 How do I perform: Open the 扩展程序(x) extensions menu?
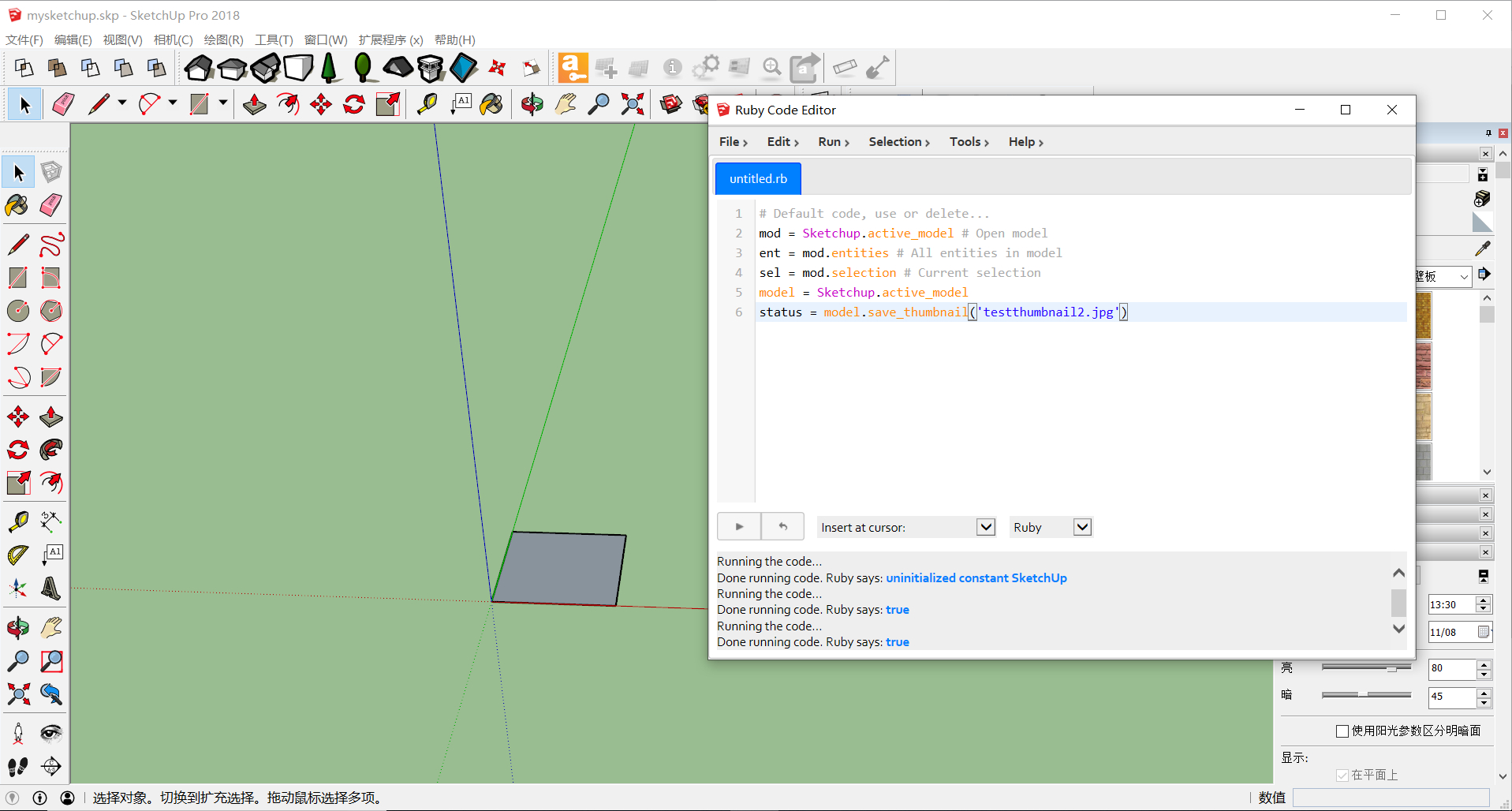pos(390,39)
